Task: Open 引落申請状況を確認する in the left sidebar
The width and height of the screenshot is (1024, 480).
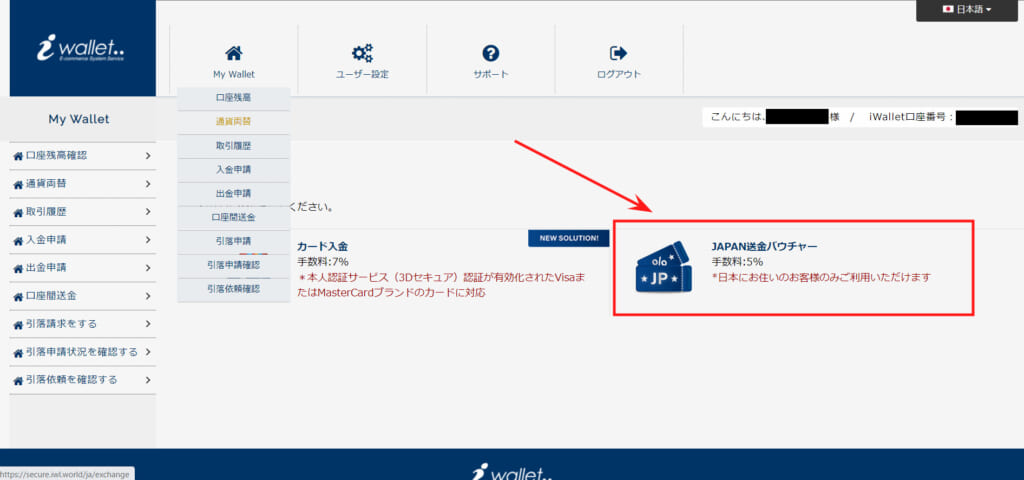Action: (x=82, y=352)
